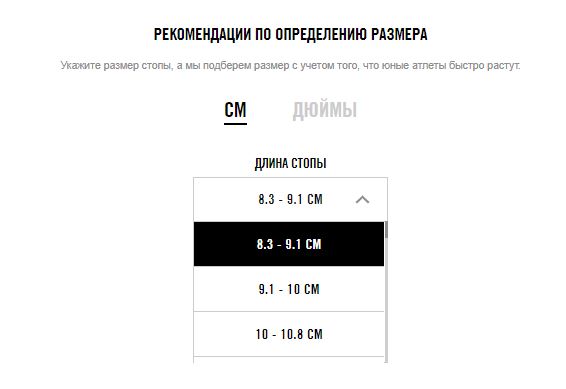Select the highlighted 8.3 - 9.1 СМ option
Screen dimensions: 566x389
tap(289, 244)
